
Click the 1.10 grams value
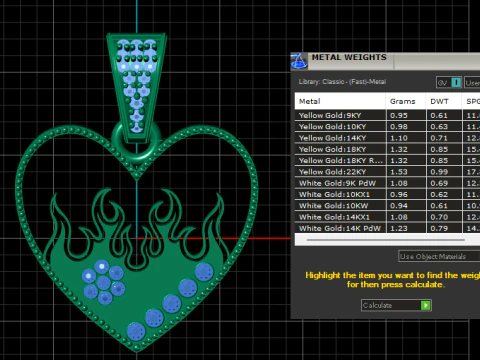(x=399, y=138)
